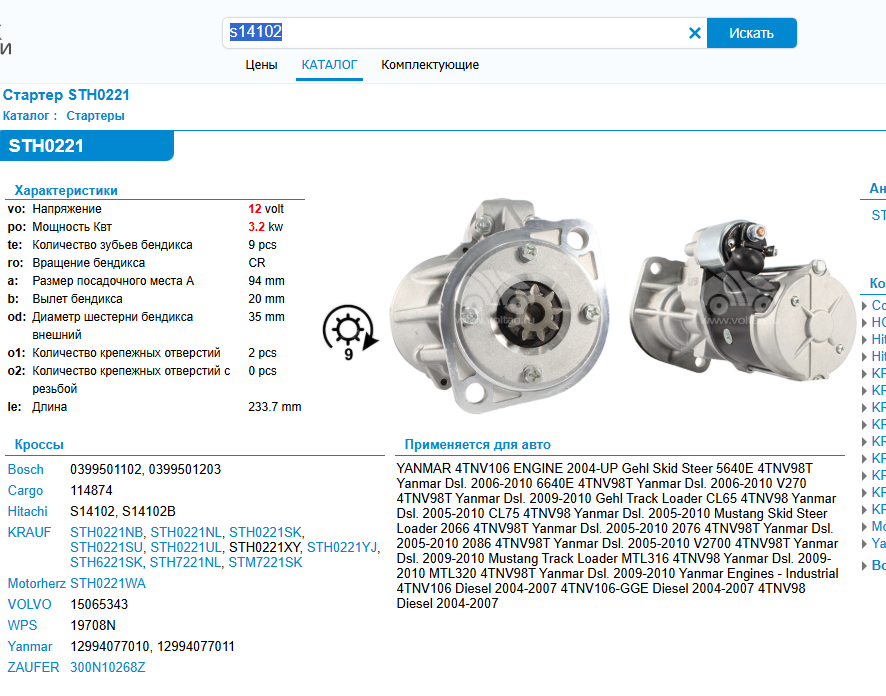Click the pinion rotation 9-teeth icon

350,333
